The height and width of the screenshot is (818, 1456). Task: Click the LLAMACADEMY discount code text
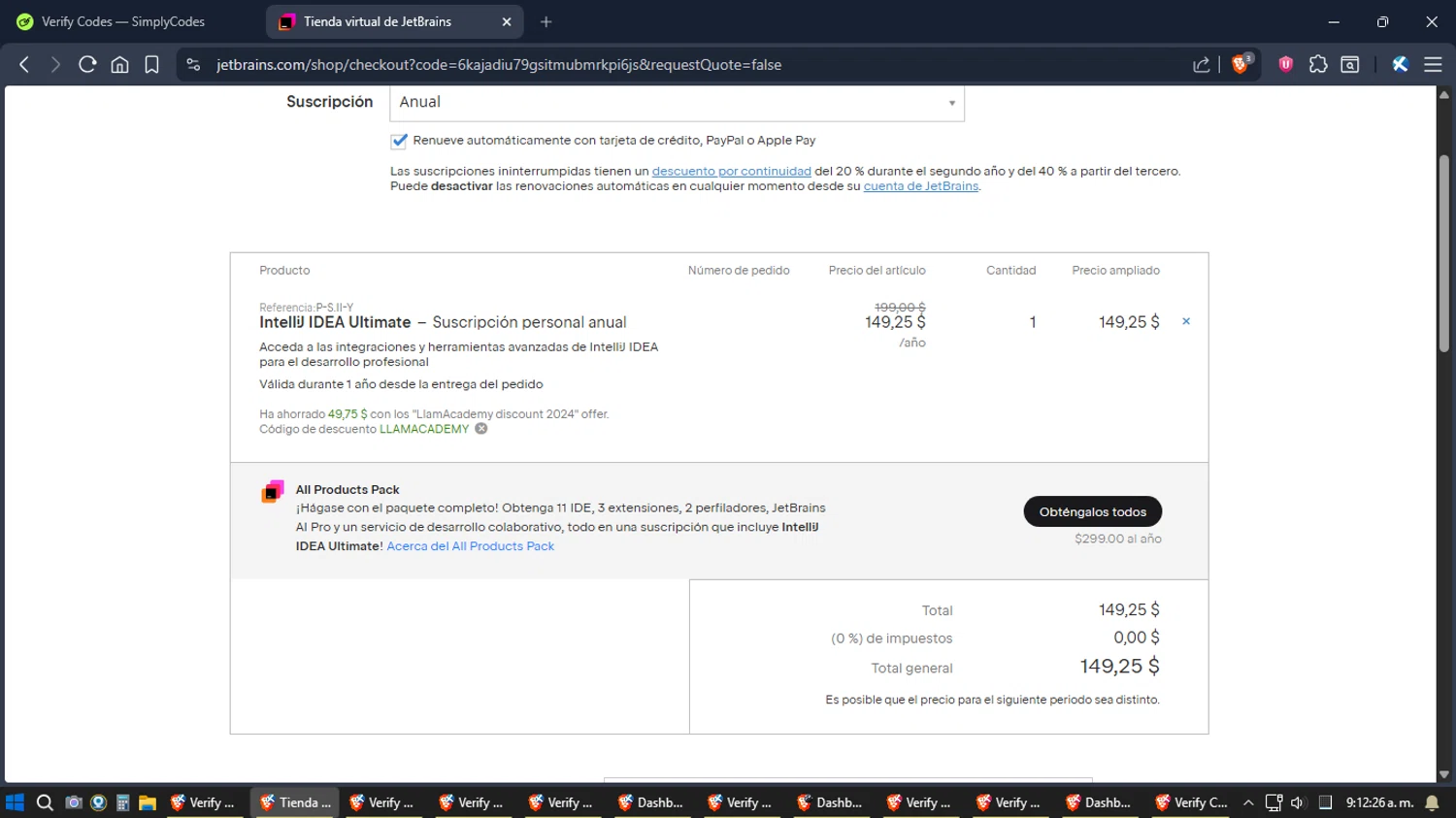click(424, 429)
